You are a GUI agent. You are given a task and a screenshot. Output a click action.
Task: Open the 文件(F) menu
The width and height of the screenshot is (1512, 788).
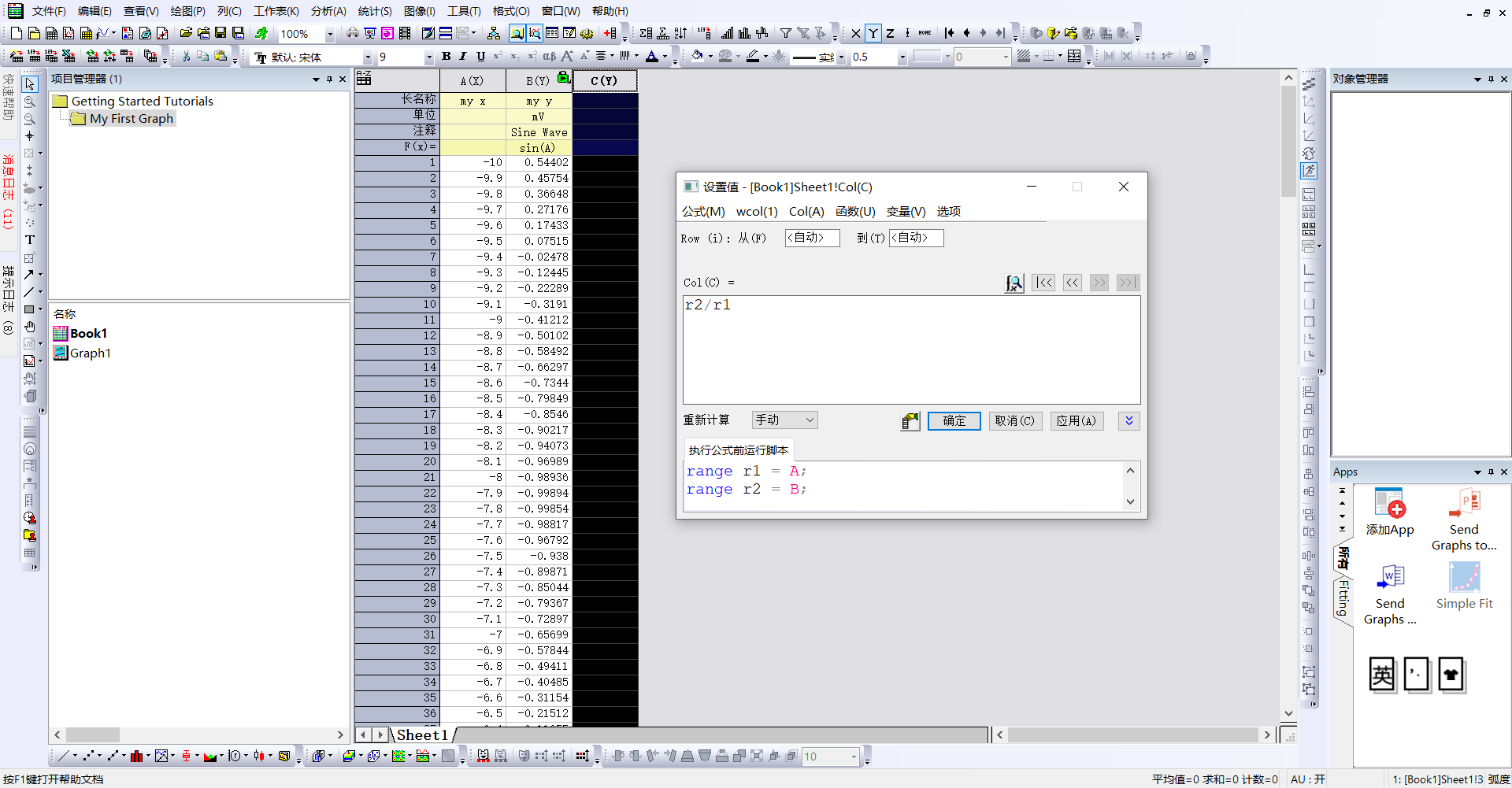pos(49,11)
